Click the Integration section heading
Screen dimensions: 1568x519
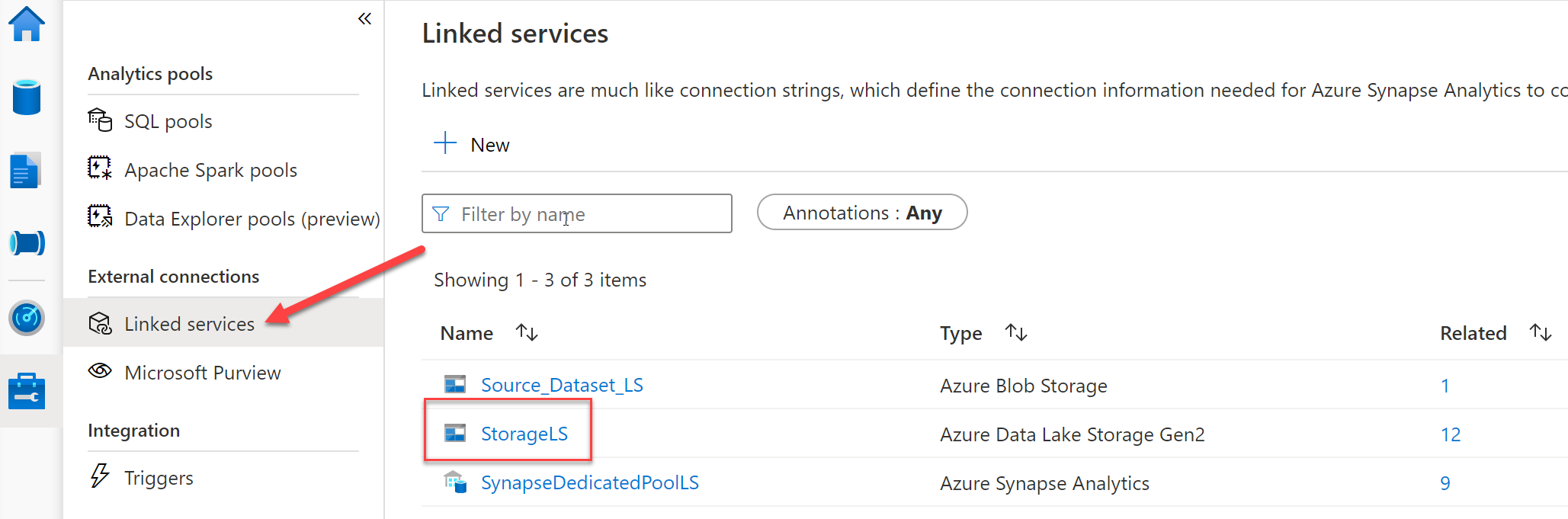[x=134, y=431]
